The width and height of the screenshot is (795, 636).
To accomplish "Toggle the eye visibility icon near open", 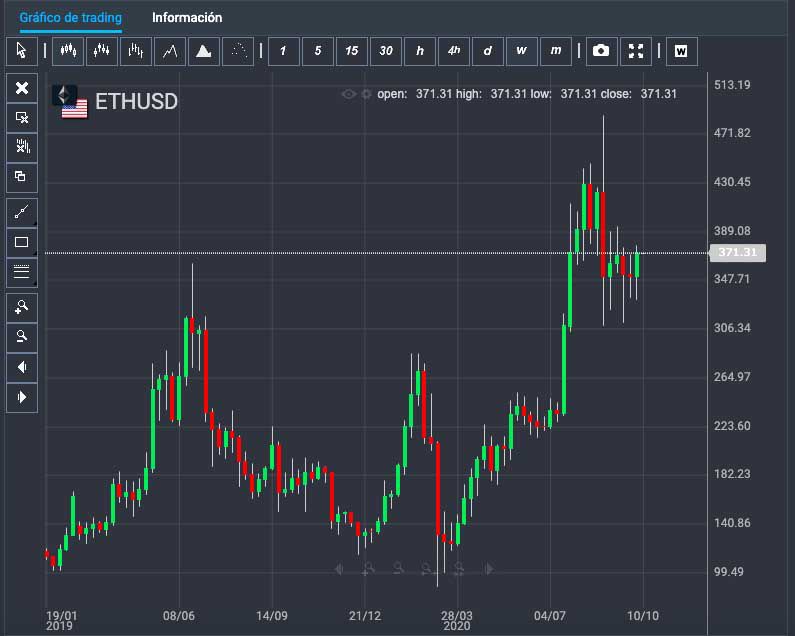I will (348, 94).
